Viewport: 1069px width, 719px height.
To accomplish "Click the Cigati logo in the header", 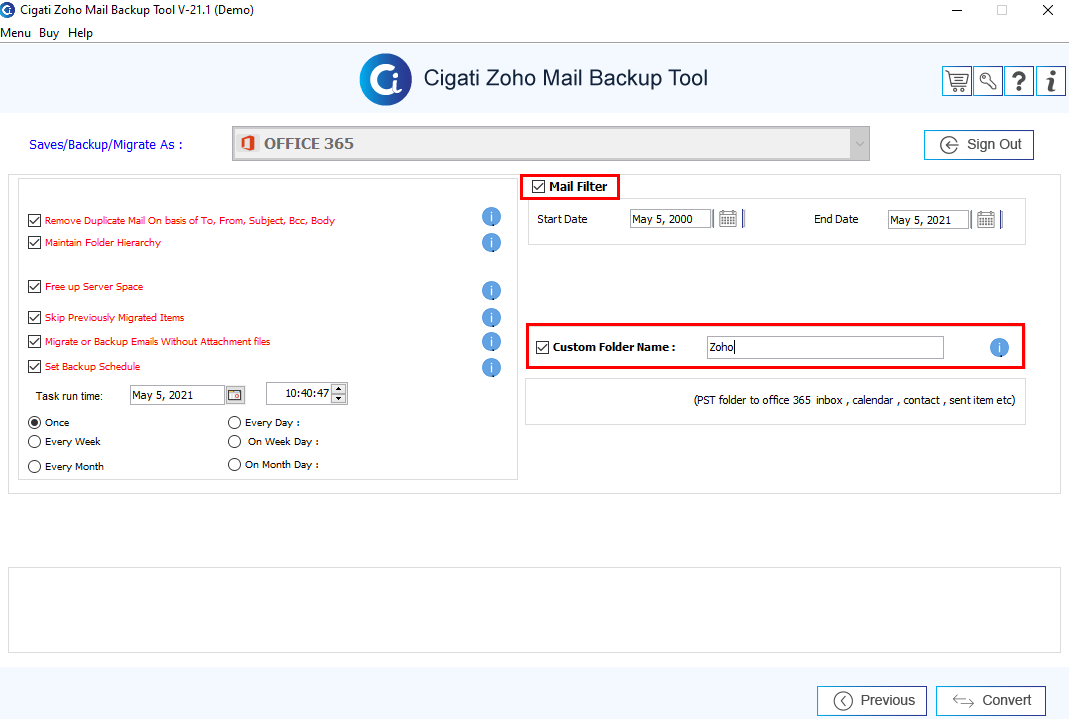I will point(386,80).
